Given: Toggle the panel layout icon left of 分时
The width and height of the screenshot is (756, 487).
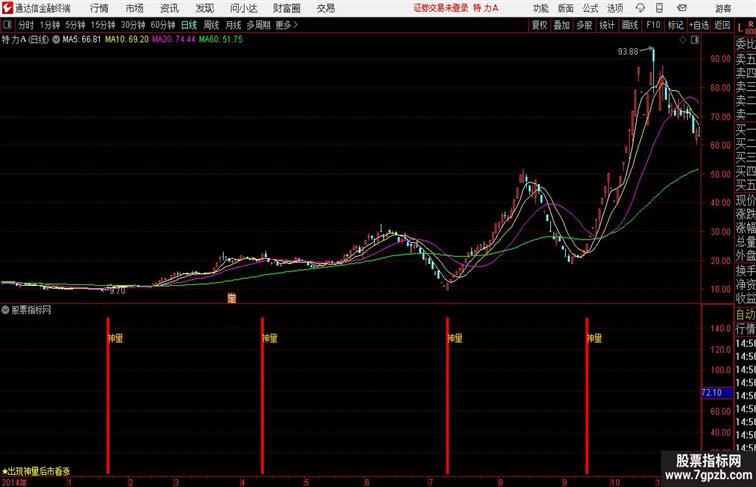Looking at the screenshot, I should point(7,25).
